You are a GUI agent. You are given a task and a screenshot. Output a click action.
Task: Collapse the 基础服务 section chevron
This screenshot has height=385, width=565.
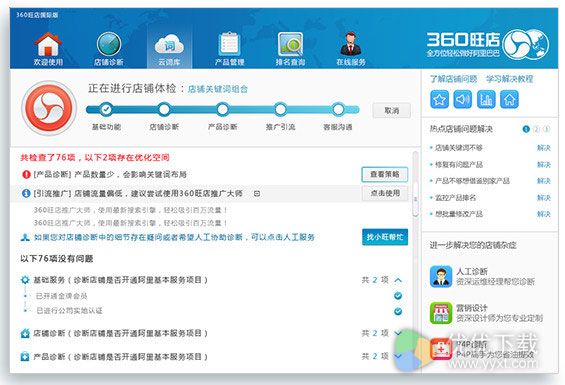tap(398, 280)
